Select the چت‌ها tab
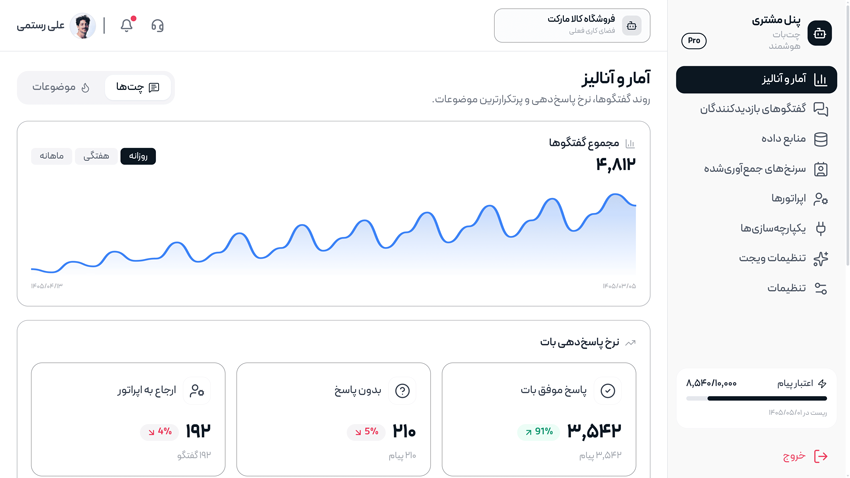850x478 pixels. coord(138,87)
